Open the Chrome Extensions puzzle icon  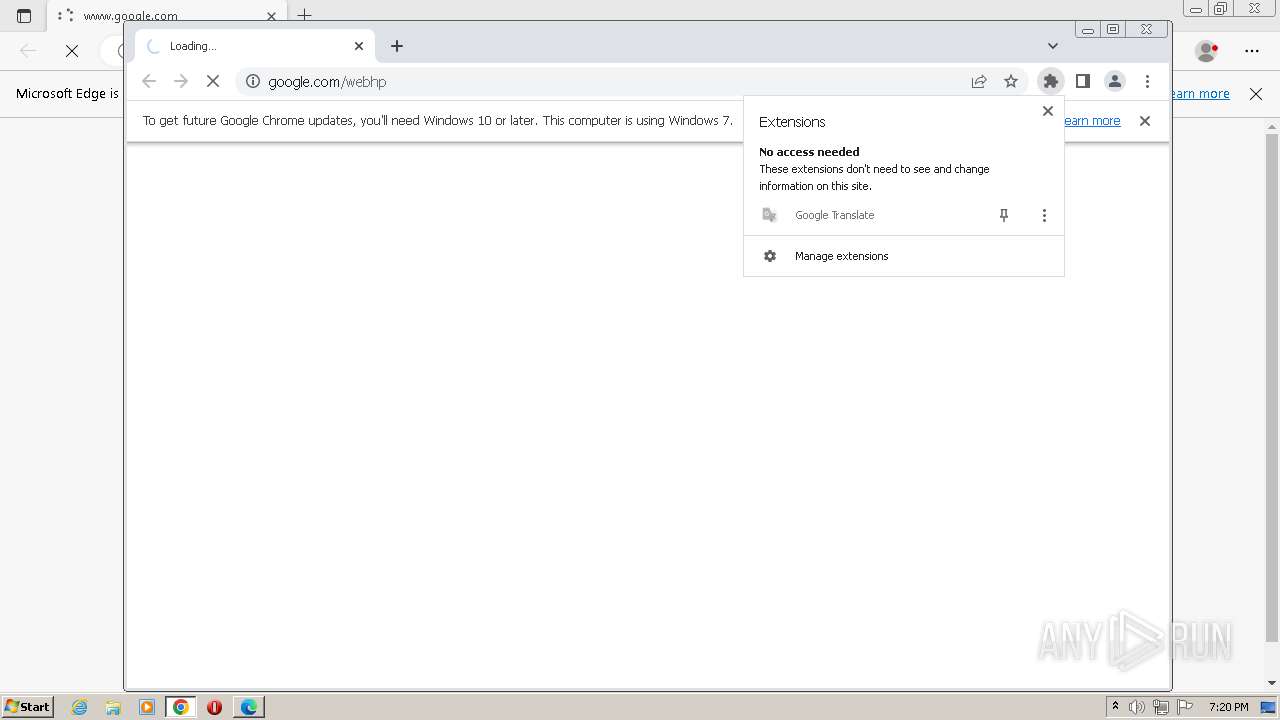pos(1050,81)
